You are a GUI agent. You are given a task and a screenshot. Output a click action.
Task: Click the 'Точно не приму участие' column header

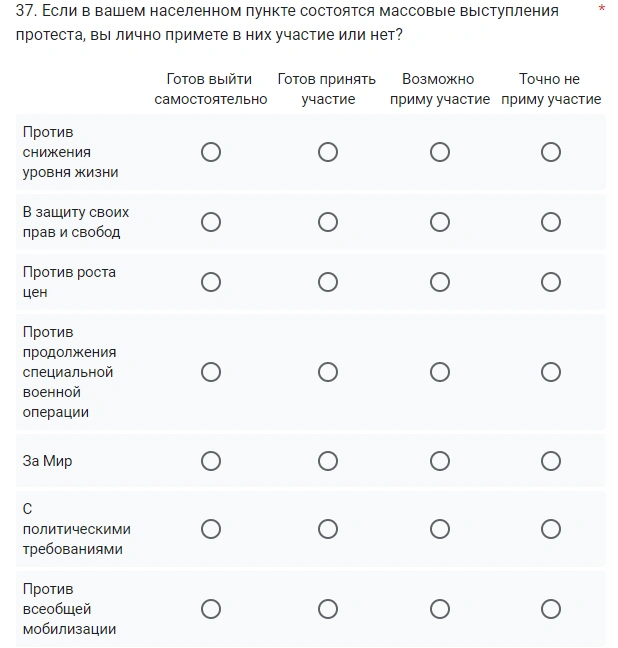pos(551,89)
